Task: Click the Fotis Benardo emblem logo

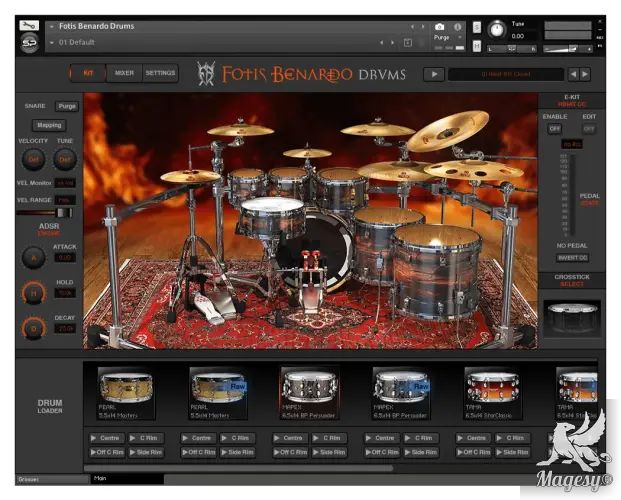Action: point(206,74)
